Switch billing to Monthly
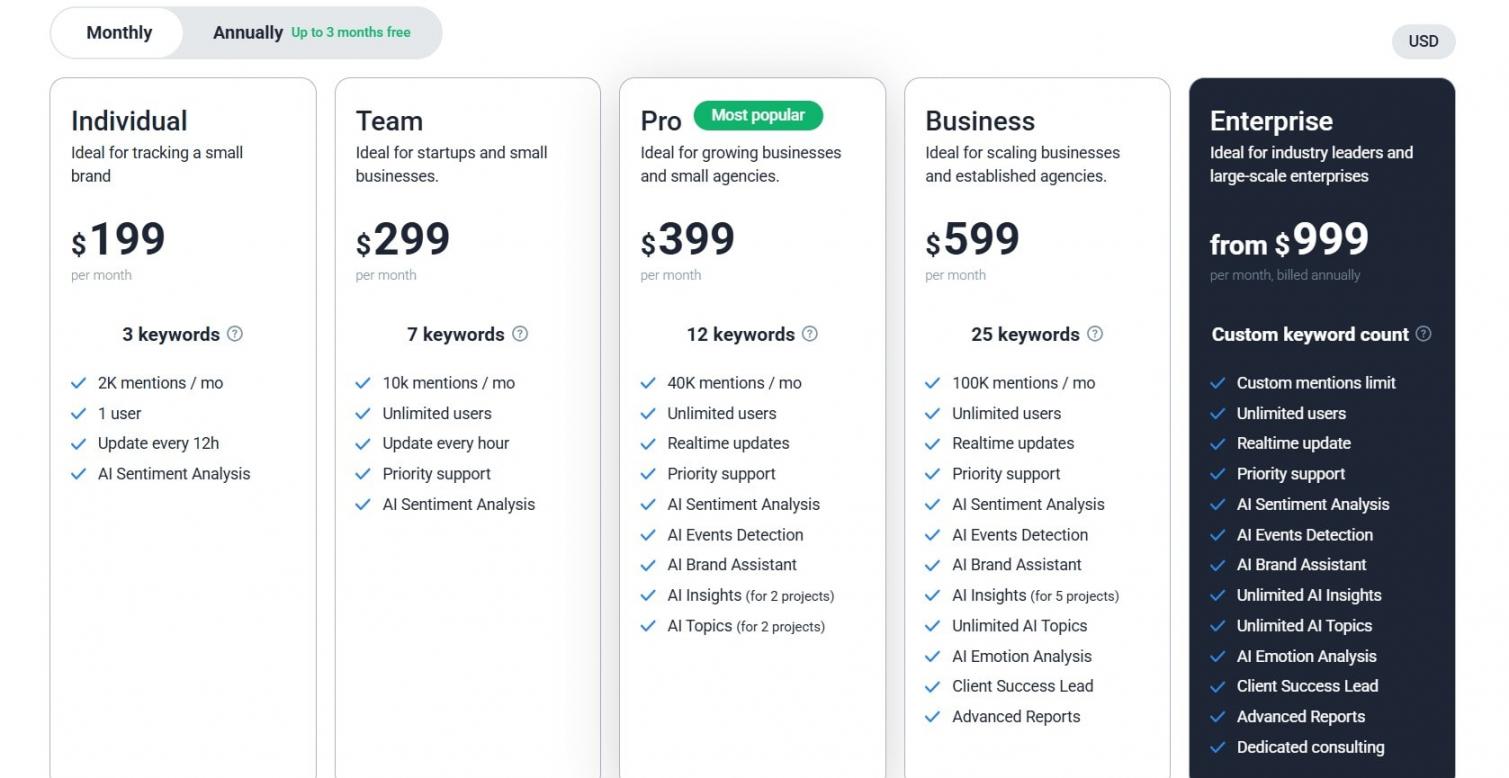This screenshot has height=778, width=1509. [x=119, y=33]
